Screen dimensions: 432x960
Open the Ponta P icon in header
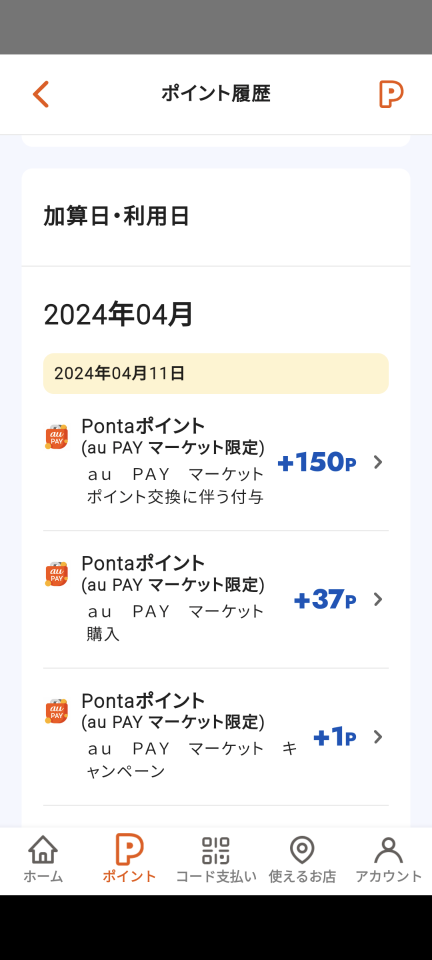point(391,94)
